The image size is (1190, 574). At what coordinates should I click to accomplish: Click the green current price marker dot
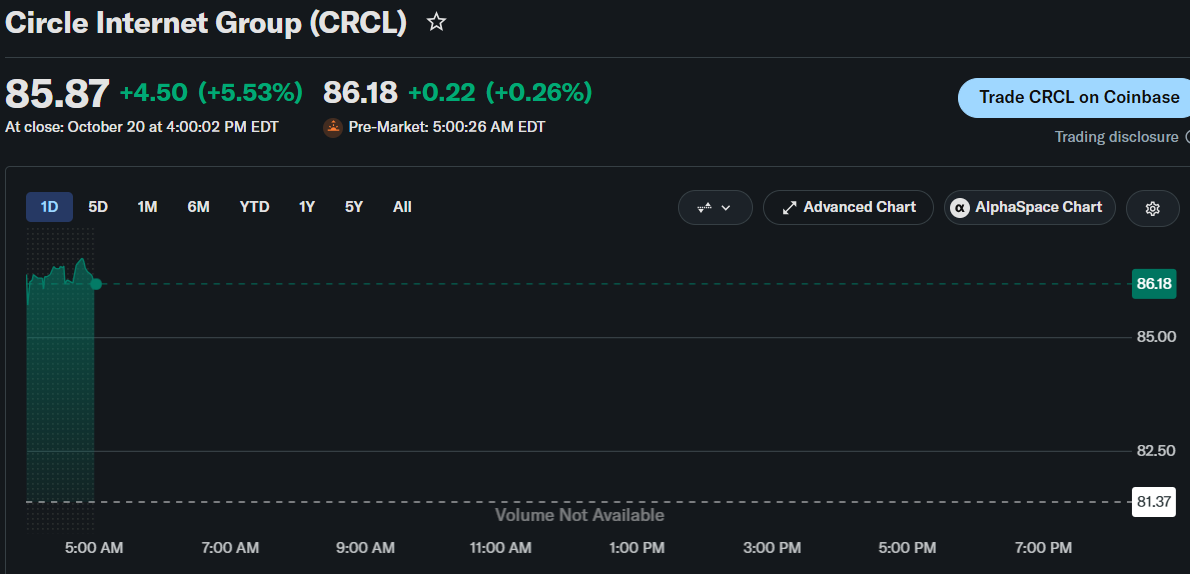[x=96, y=284]
